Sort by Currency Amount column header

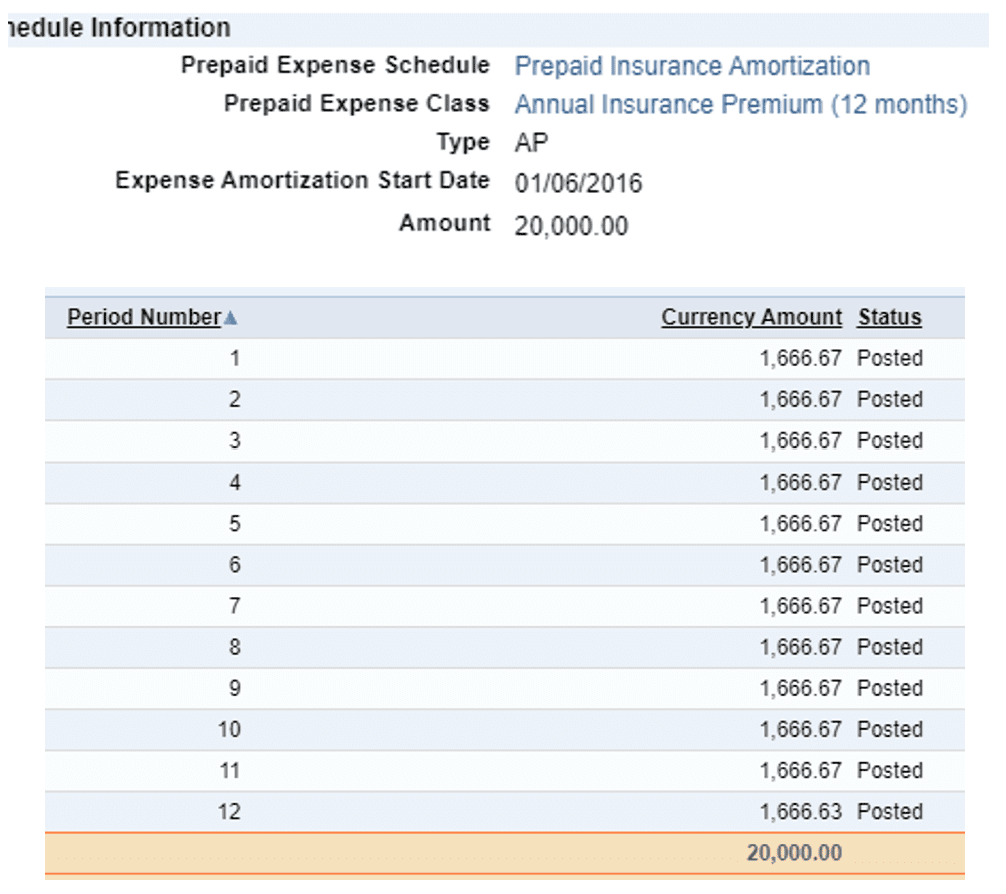tap(751, 317)
